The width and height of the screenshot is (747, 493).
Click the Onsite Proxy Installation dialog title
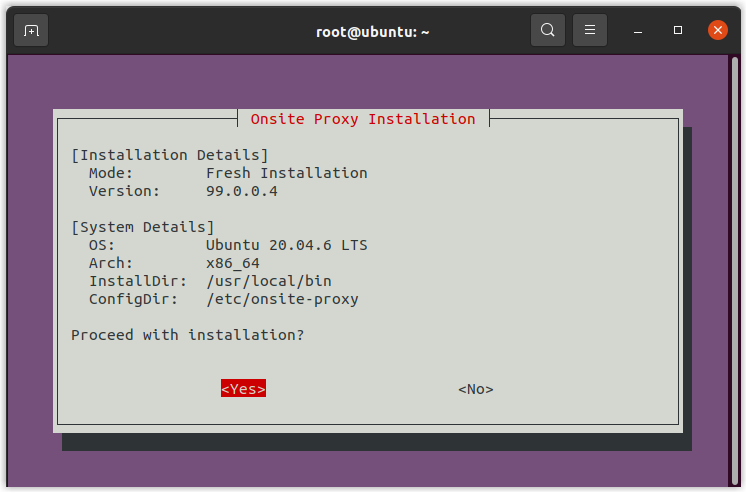point(363,119)
